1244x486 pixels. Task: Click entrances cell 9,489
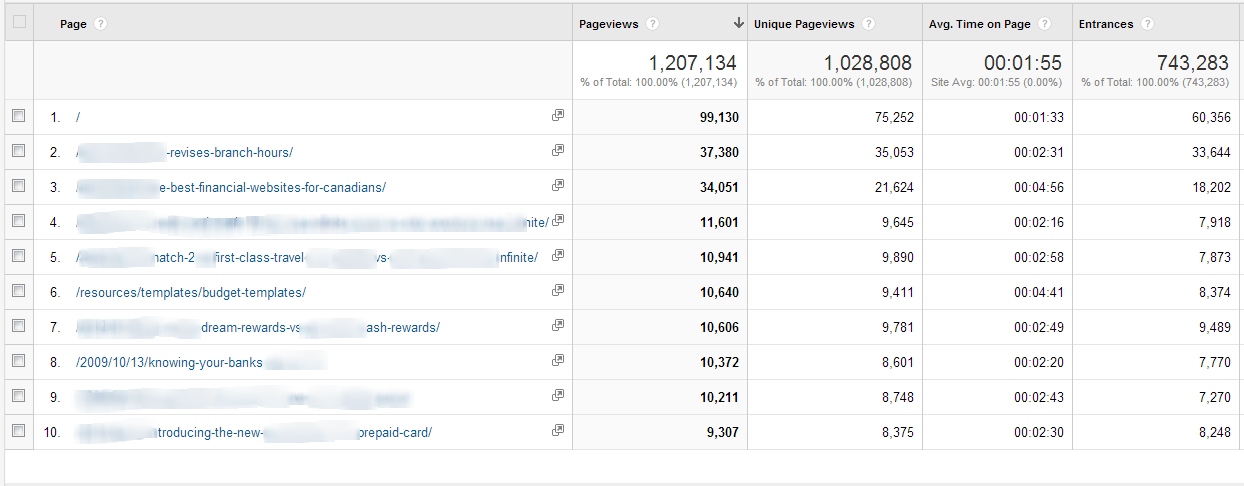[x=1215, y=328]
